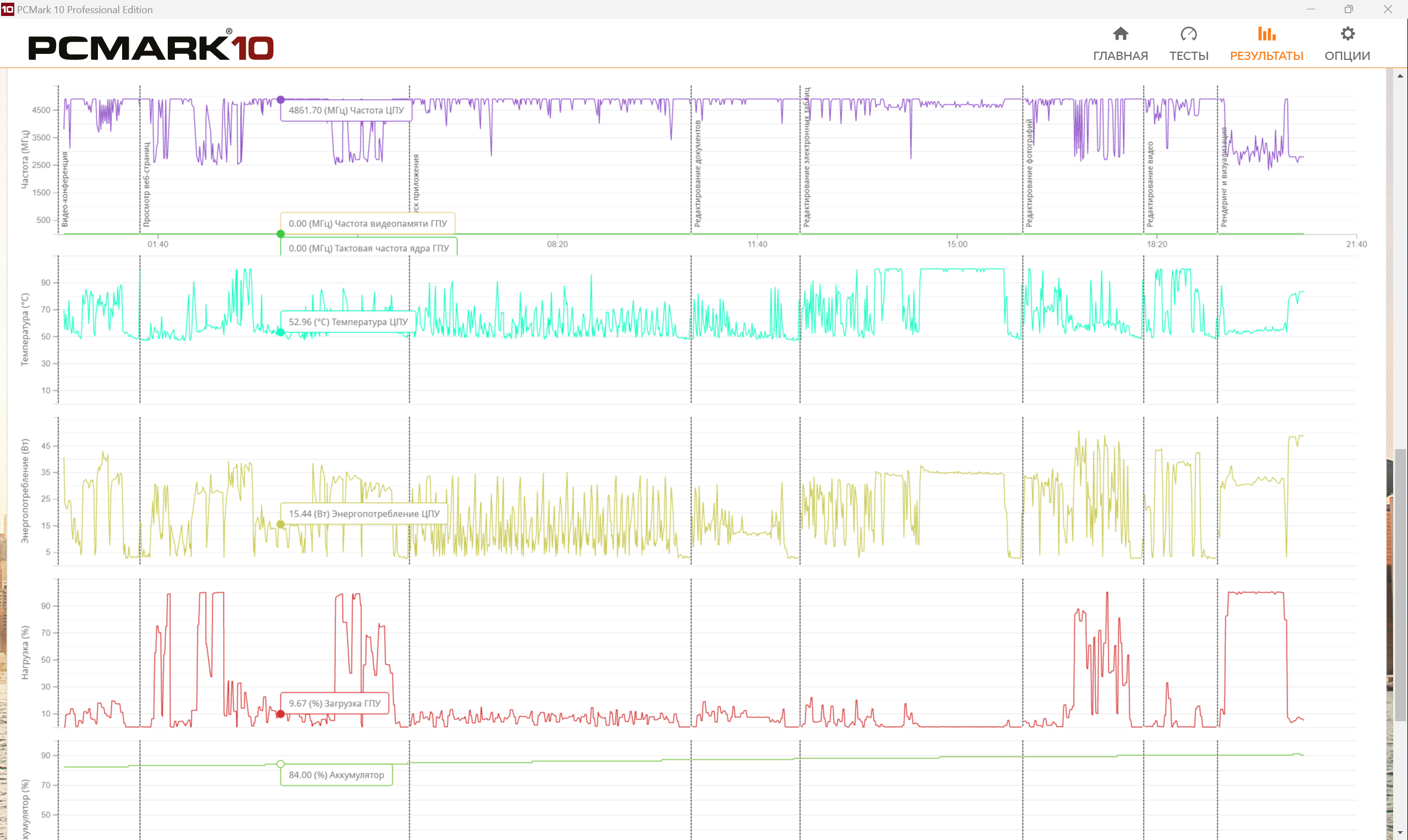This screenshot has width=1408, height=840.
Task: Click the 52.96 °C Температура ЦПУ tooltip
Action: (x=348, y=322)
